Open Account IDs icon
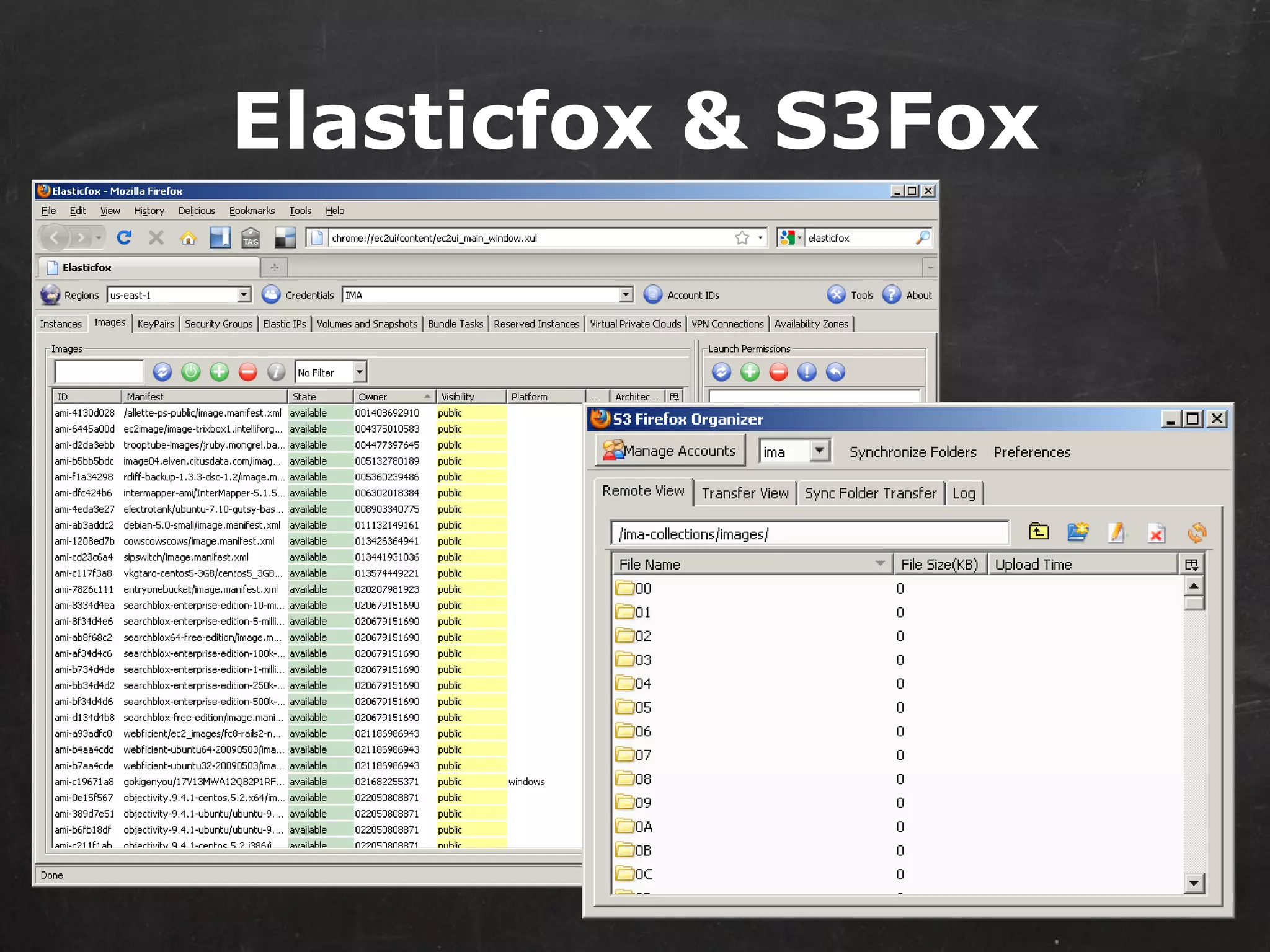Screen dimensions: 1270x952 point(652,294)
